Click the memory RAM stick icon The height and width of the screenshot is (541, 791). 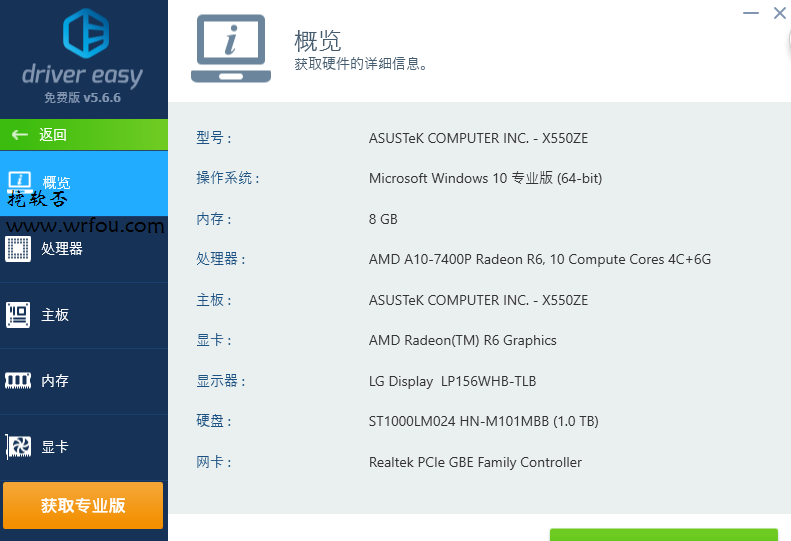(x=18, y=381)
